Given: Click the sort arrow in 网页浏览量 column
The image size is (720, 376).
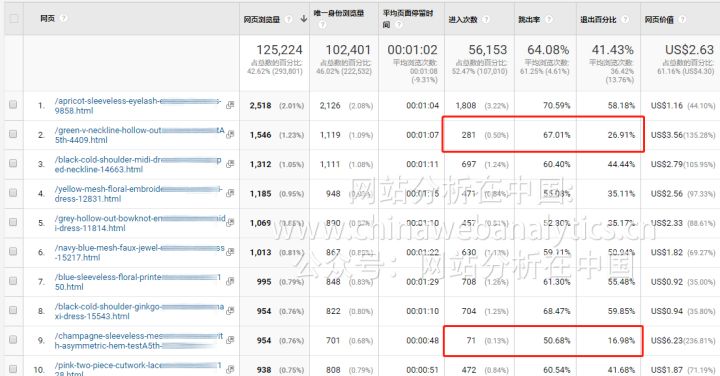Looking at the screenshot, I should [304, 19].
